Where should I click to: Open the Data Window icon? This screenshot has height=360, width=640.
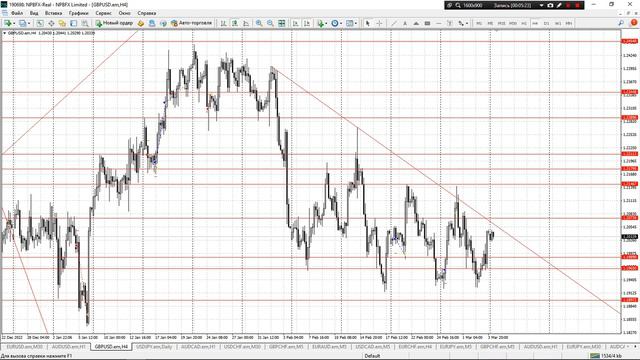click(x=51, y=23)
